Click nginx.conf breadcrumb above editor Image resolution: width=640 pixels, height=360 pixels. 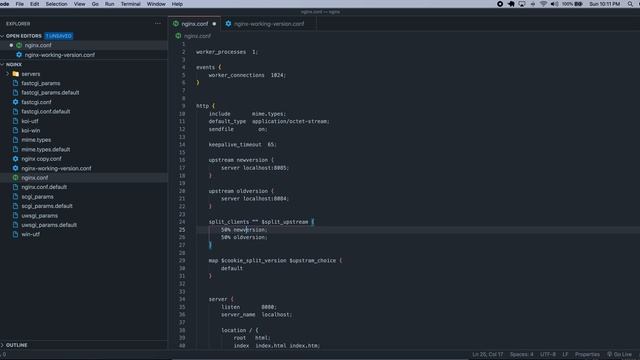[x=197, y=36]
